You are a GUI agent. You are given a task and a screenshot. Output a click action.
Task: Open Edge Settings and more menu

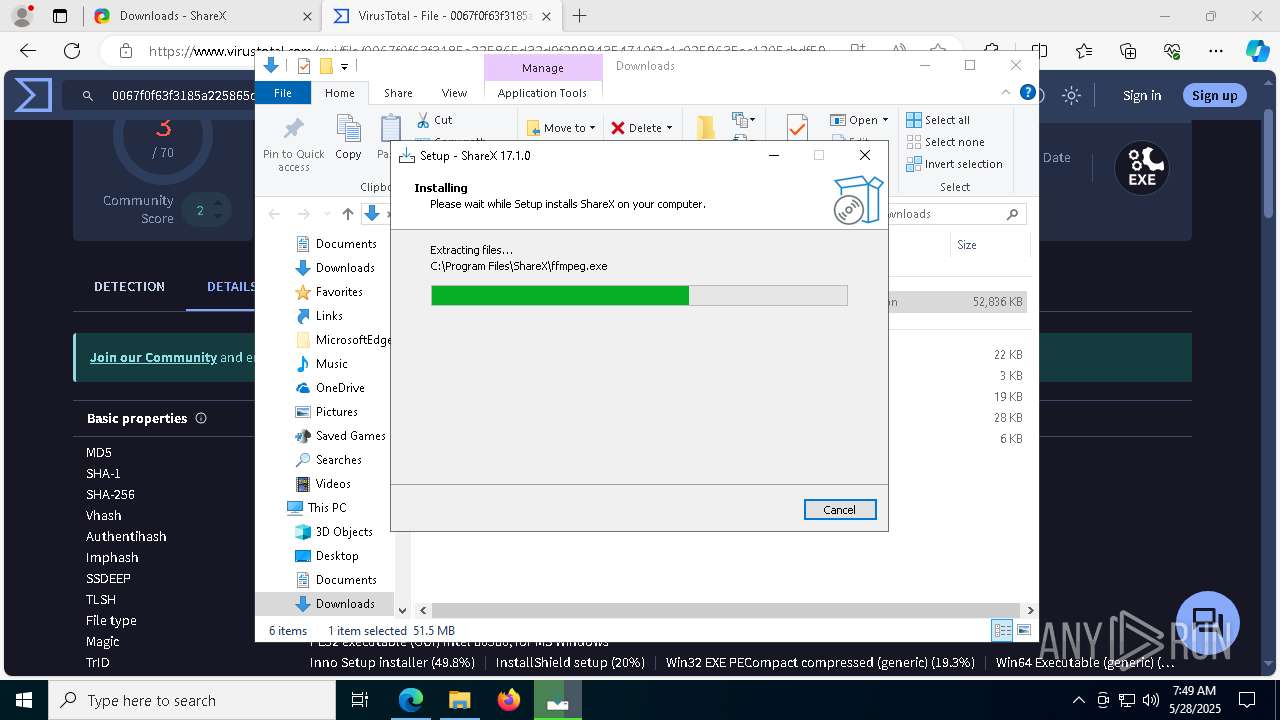1216,51
